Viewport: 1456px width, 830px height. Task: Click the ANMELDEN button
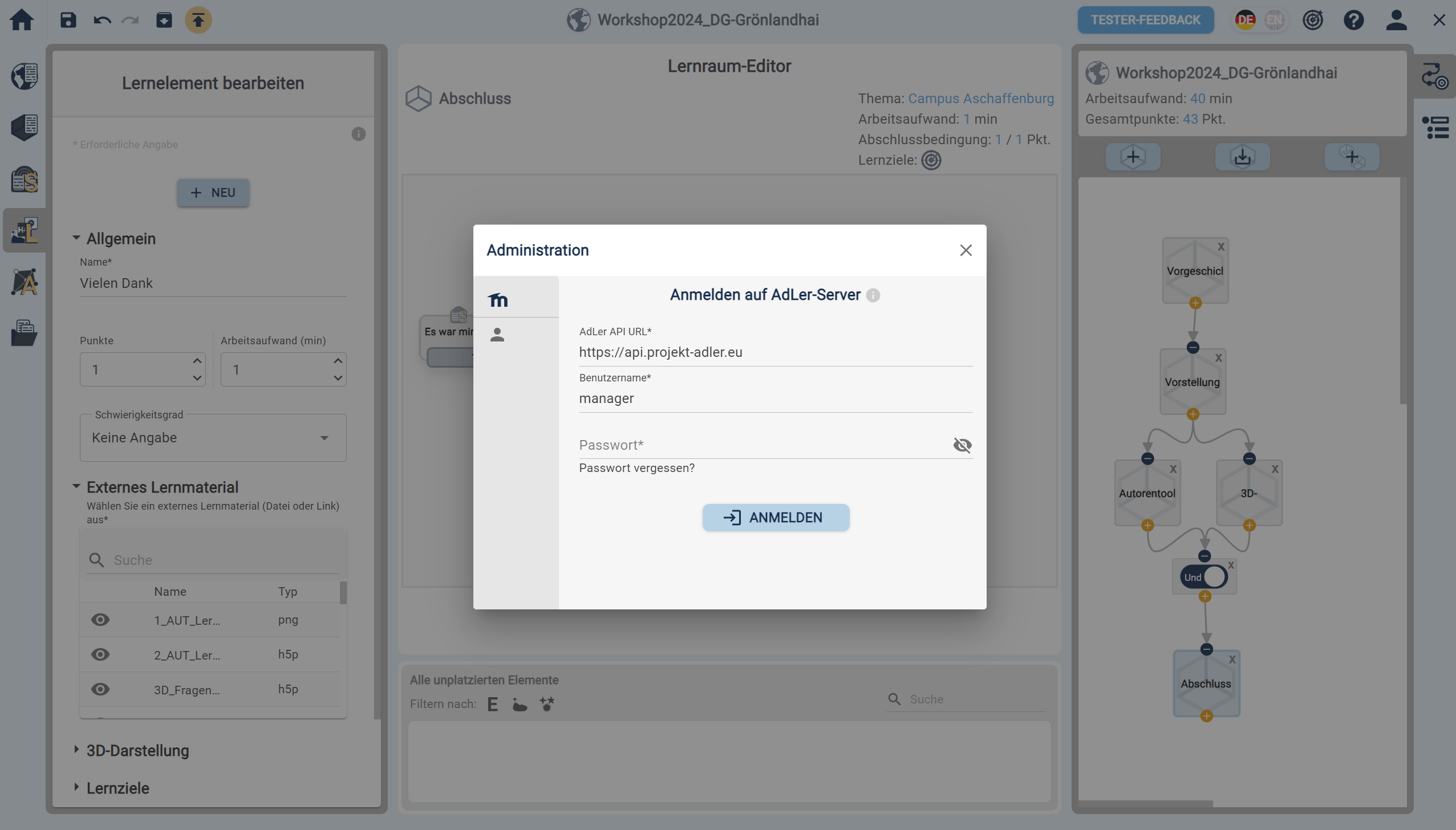pyautogui.click(x=776, y=518)
